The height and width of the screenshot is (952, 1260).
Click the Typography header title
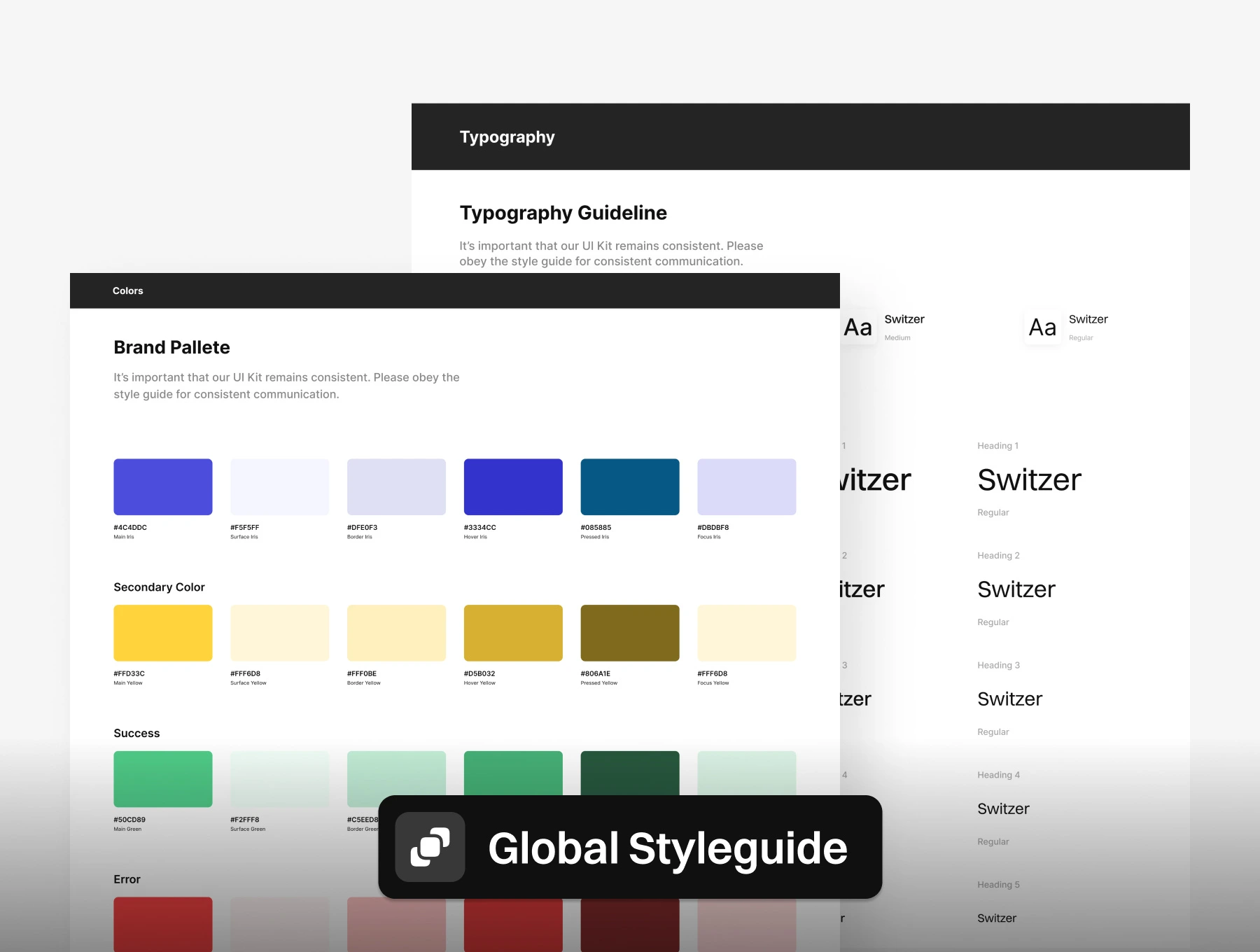pyautogui.click(x=507, y=137)
